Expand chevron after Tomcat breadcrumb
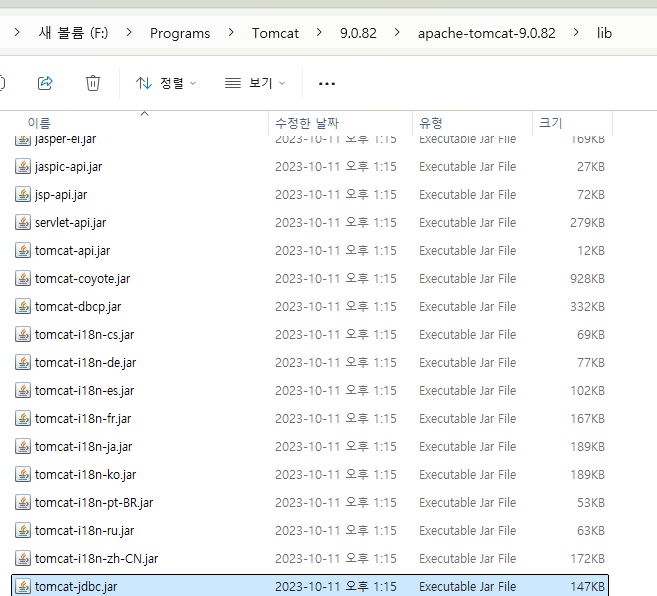The width and height of the screenshot is (657, 596). point(319,32)
